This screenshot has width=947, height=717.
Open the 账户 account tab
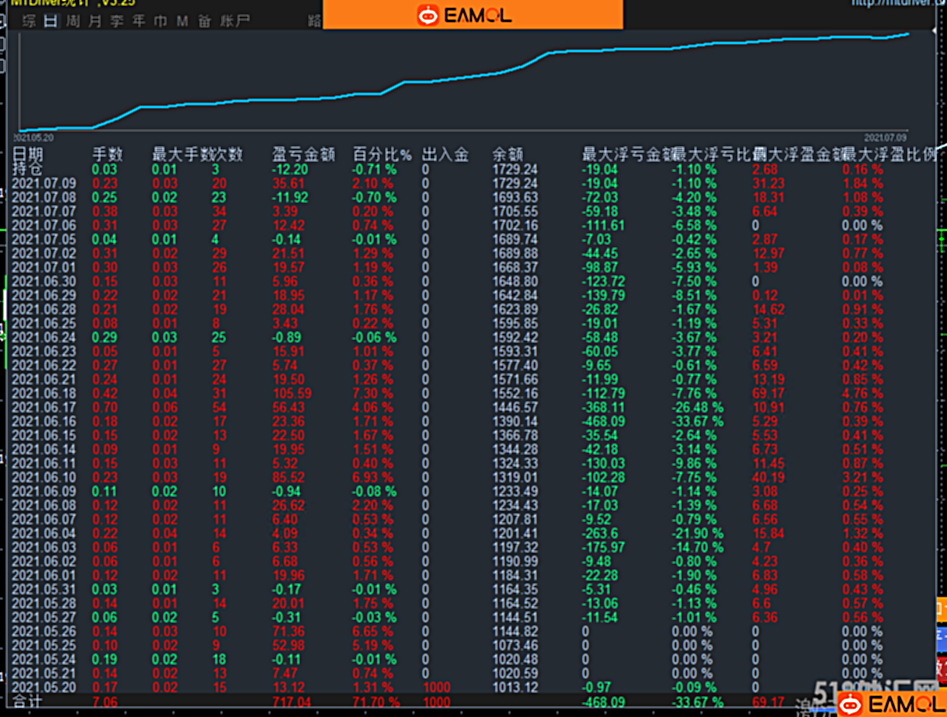(x=235, y=22)
